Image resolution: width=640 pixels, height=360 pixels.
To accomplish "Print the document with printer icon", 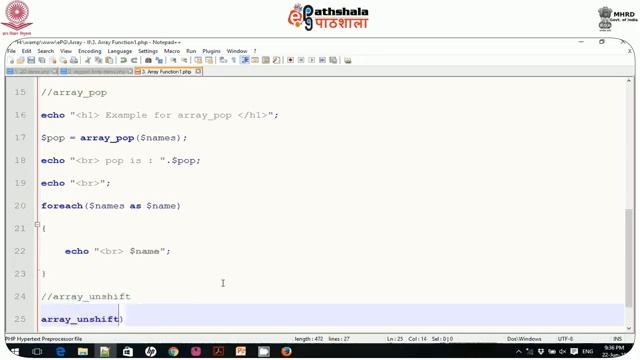I will point(74,60).
